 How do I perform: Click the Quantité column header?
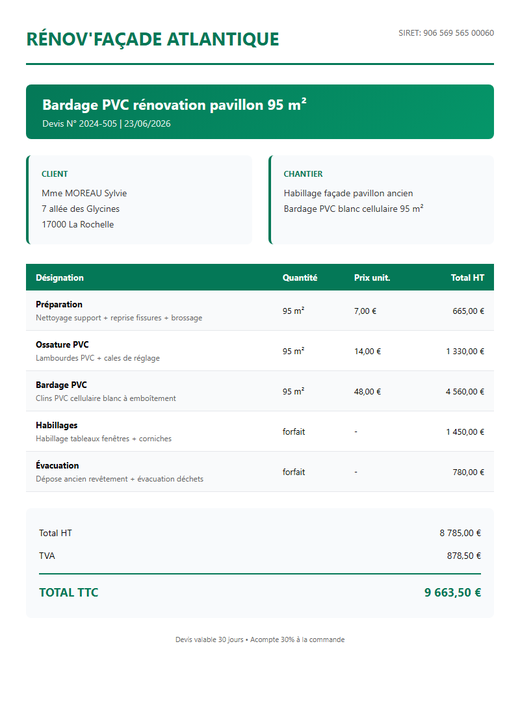300,278
